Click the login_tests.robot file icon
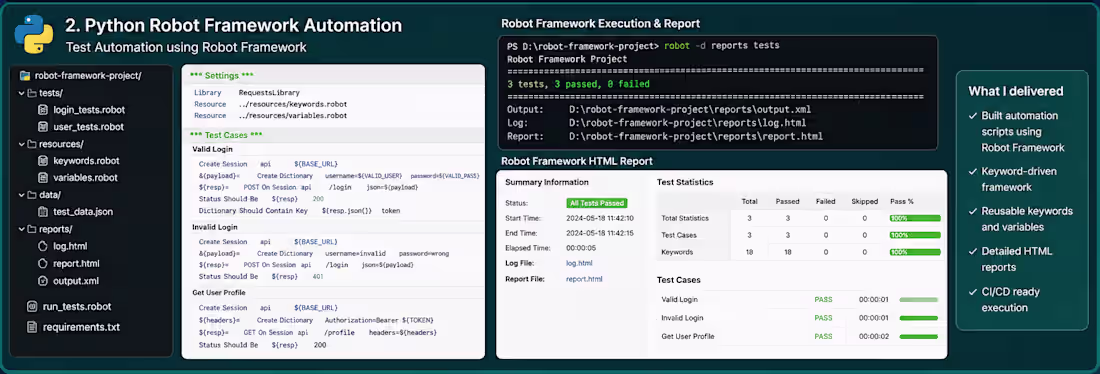This screenshot has height=374, width=1100. point(43,110)
